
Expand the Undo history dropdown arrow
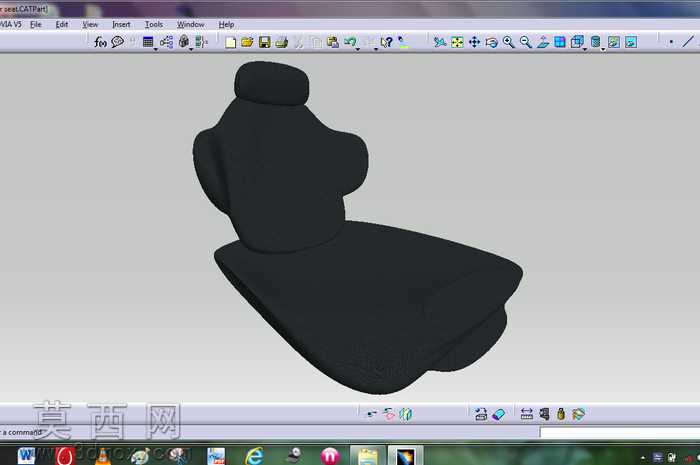click(358, 49)
